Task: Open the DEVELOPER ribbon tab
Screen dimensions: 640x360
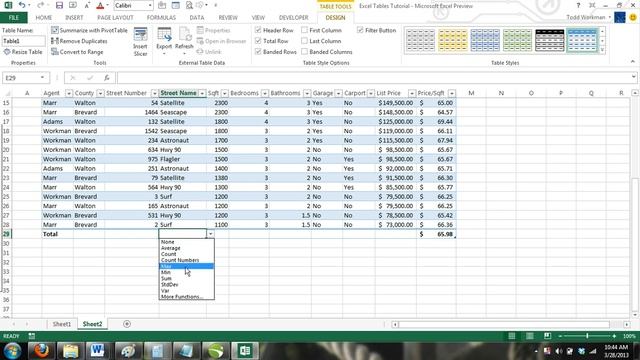Action: point(293,18)
